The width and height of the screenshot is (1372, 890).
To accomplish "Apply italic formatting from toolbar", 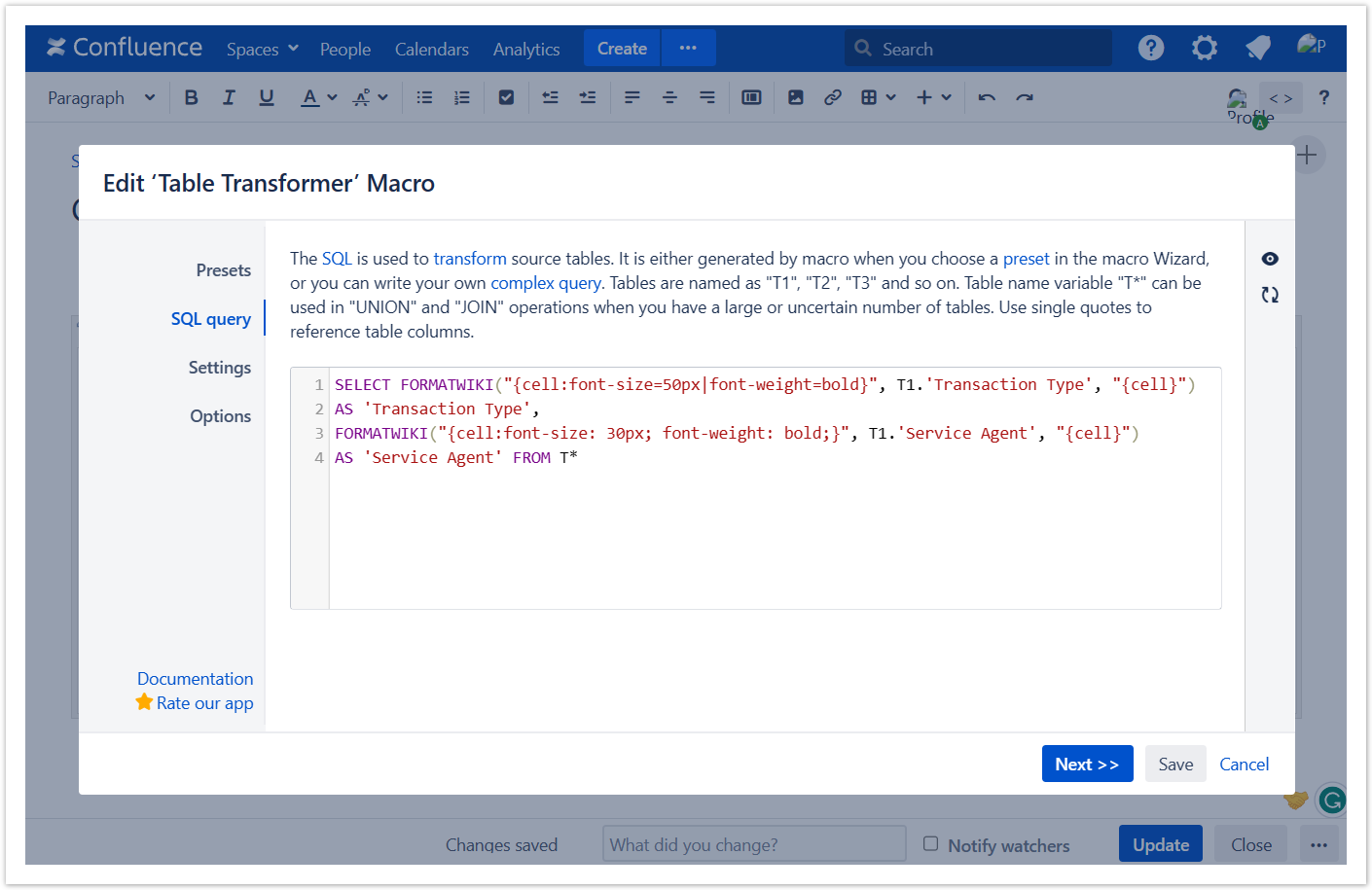I will click(229, 97).
